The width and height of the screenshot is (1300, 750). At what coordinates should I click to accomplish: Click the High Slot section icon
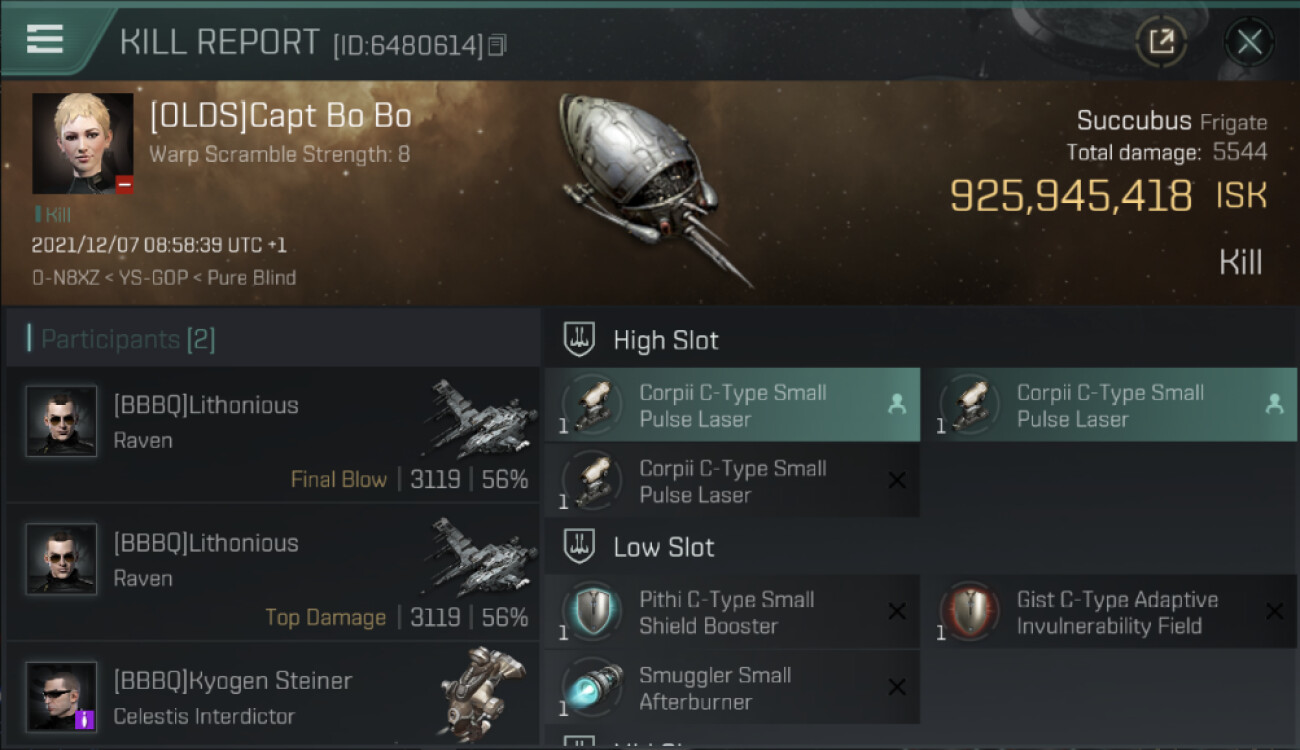[x=580, y=339]
